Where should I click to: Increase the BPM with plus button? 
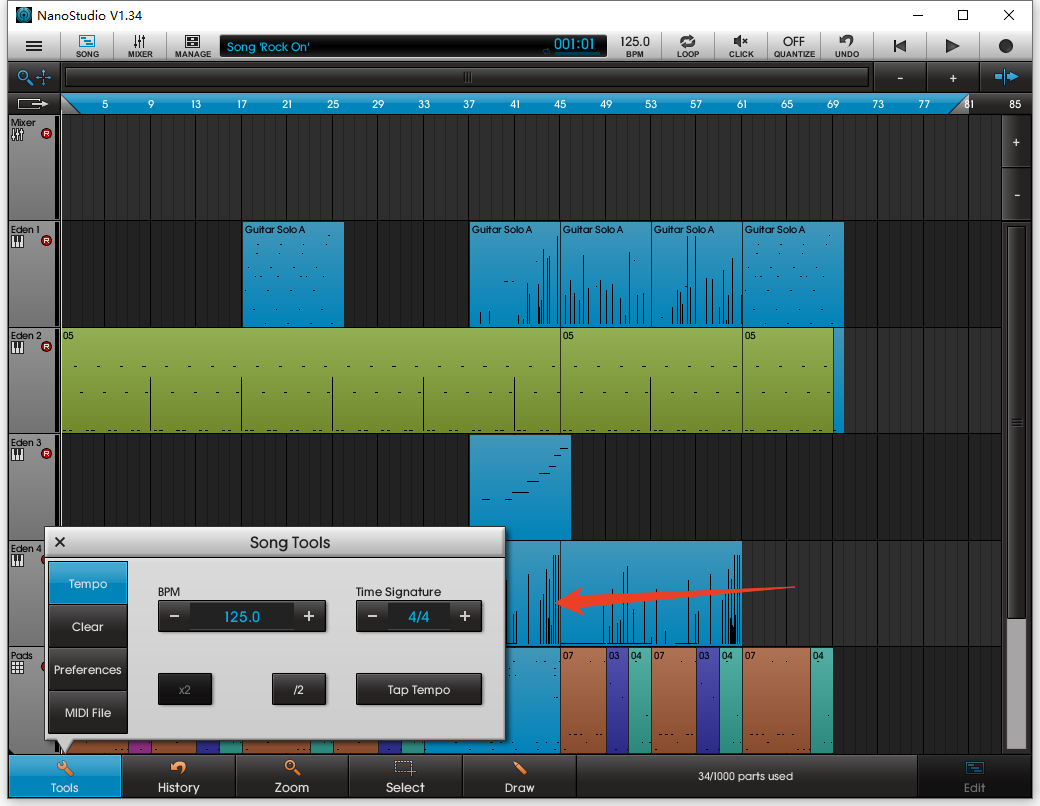(x=309, y=617)
